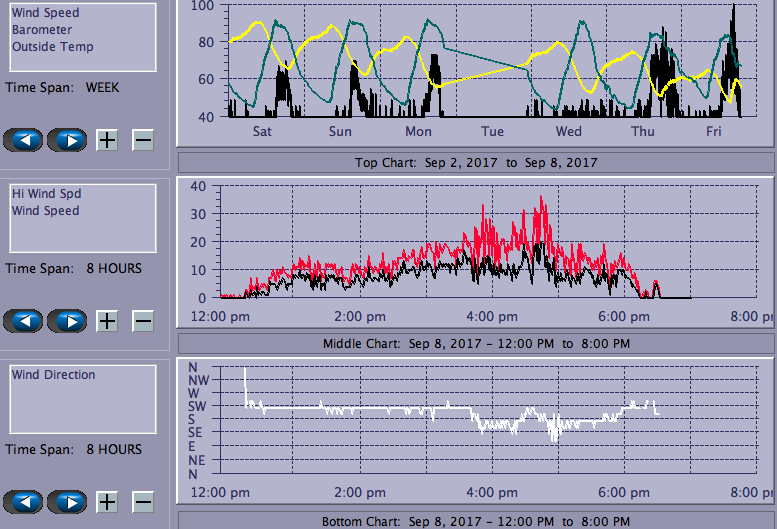Click the Top Chart date range bar
The image size is (777, 529).
[475, 162]
